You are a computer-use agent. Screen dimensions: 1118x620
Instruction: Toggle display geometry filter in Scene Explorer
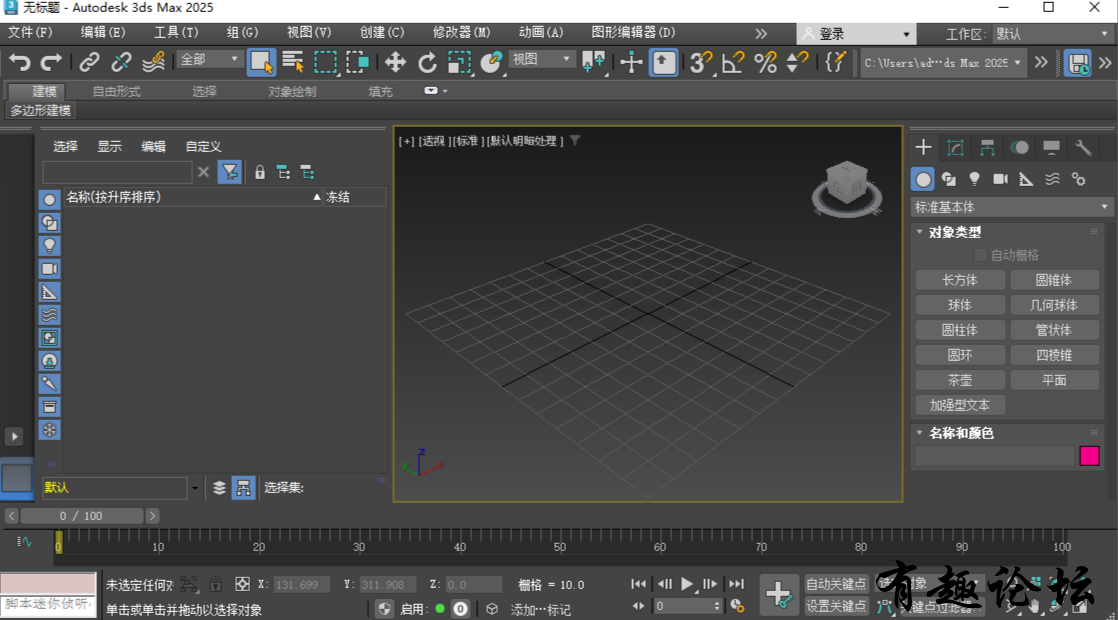click(x=49, y=200)
